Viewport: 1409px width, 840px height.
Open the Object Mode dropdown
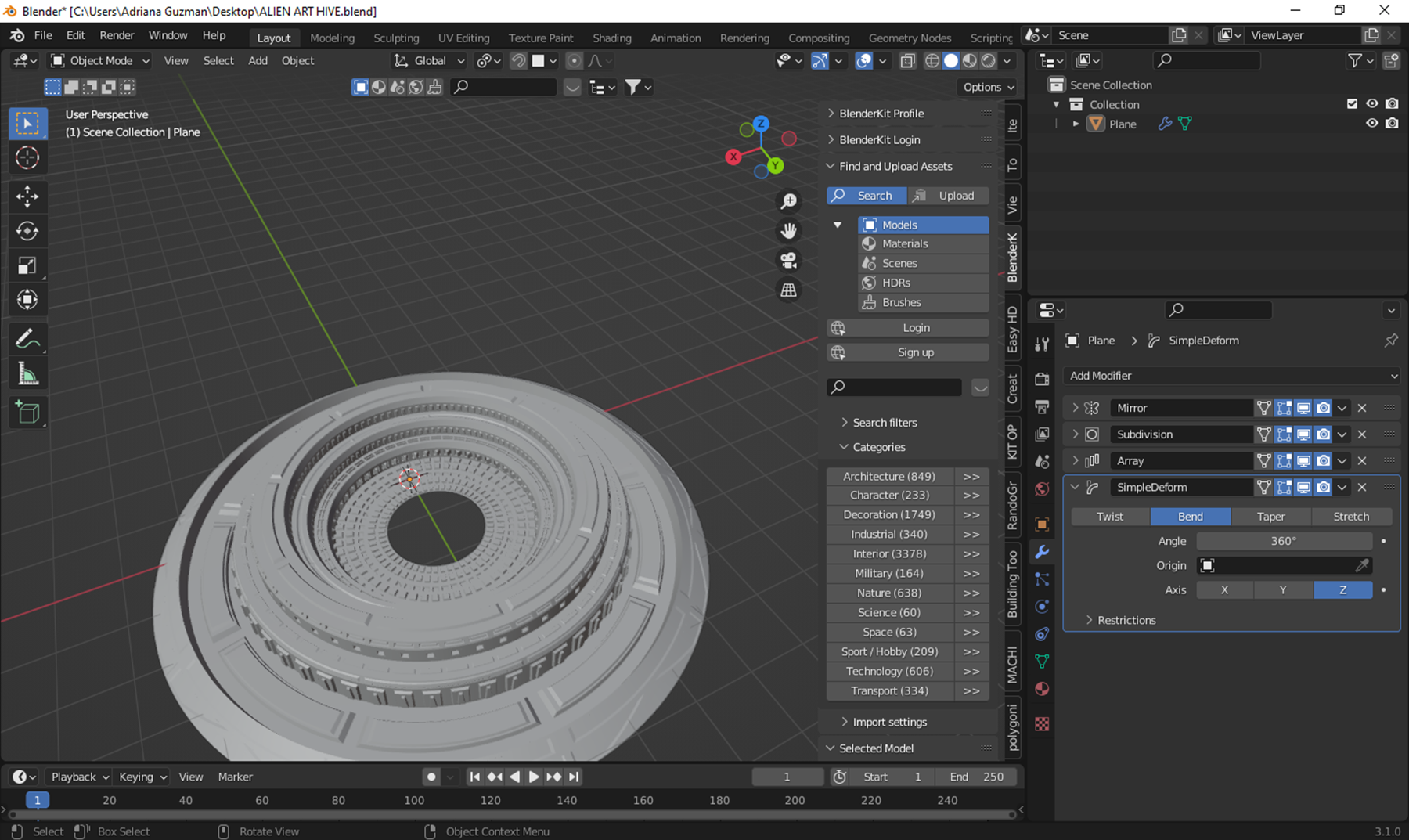100,60
